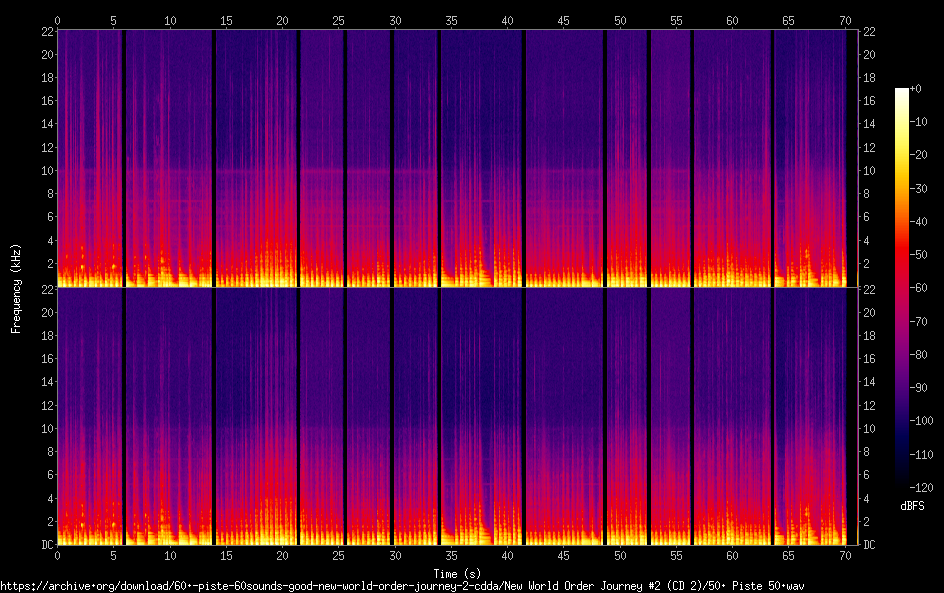Click the "25" tick on the top time axis
This screenshot has height=593, width=944.
[338, 21]
